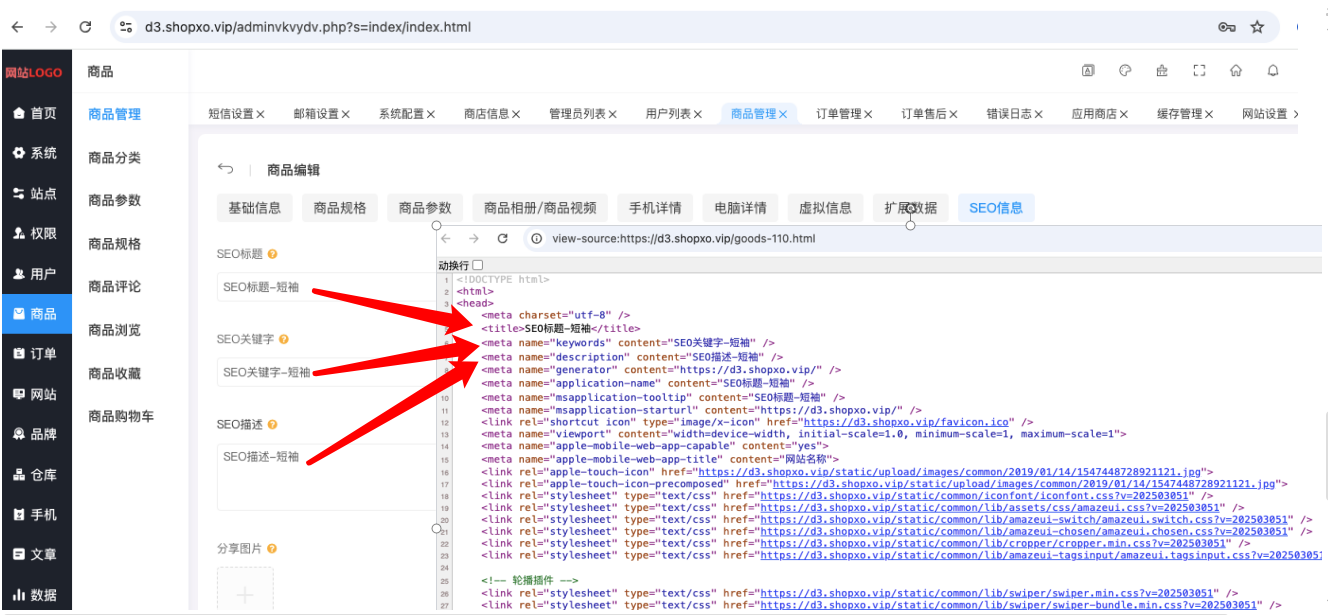Screen dimensions: 1328x615
Task: Enable the 自动换行 line wrap checkbox
Action: point(478,265)
